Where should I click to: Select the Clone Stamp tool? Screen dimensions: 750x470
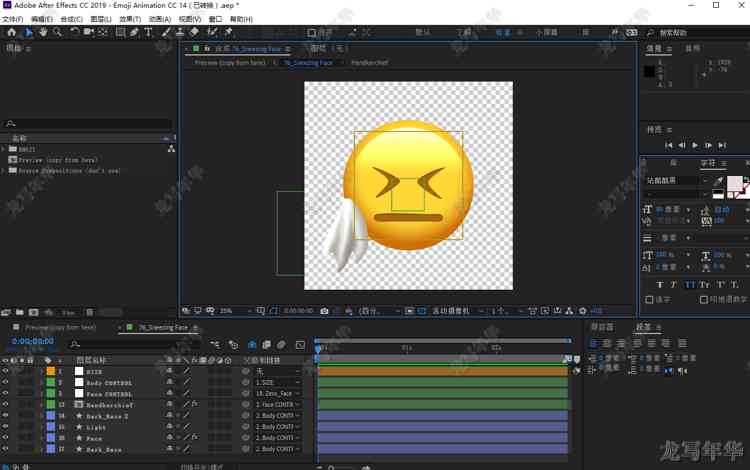point(180,32)
